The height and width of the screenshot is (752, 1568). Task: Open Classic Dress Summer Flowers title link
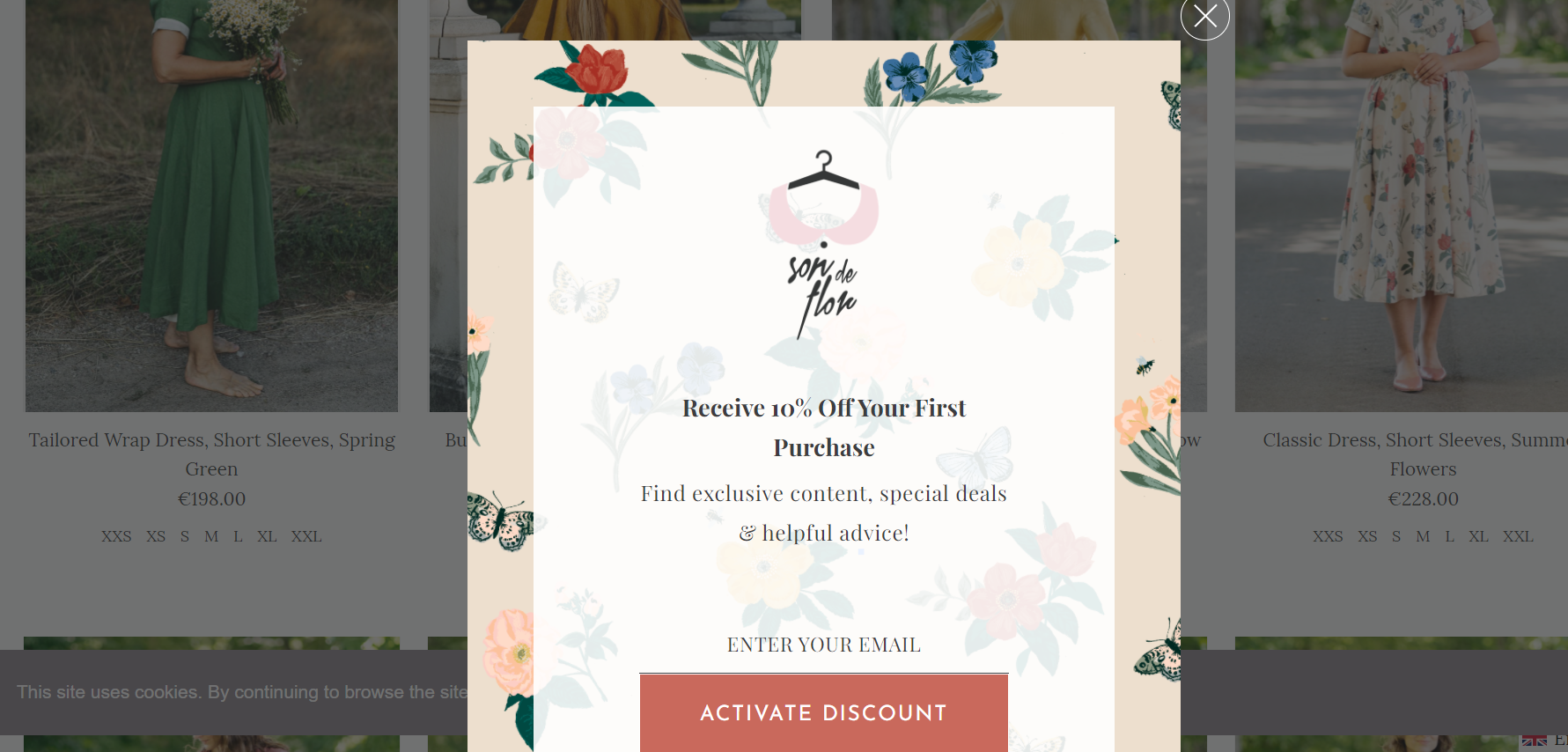(1416, 454)
